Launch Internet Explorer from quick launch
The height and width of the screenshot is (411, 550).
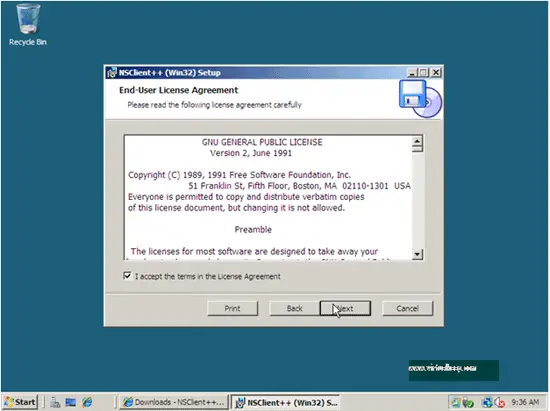pyautogui.click(x=87, y=402)
